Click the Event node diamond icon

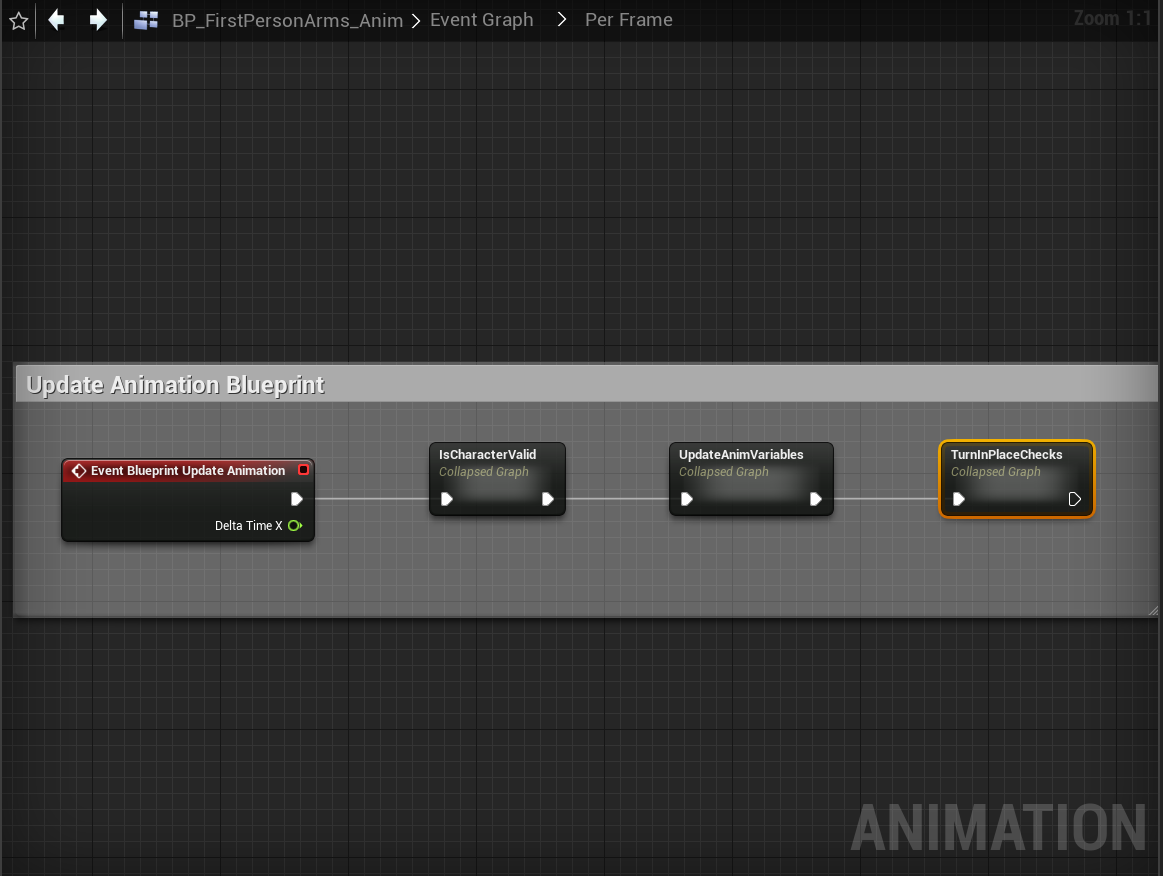point(78,471)
